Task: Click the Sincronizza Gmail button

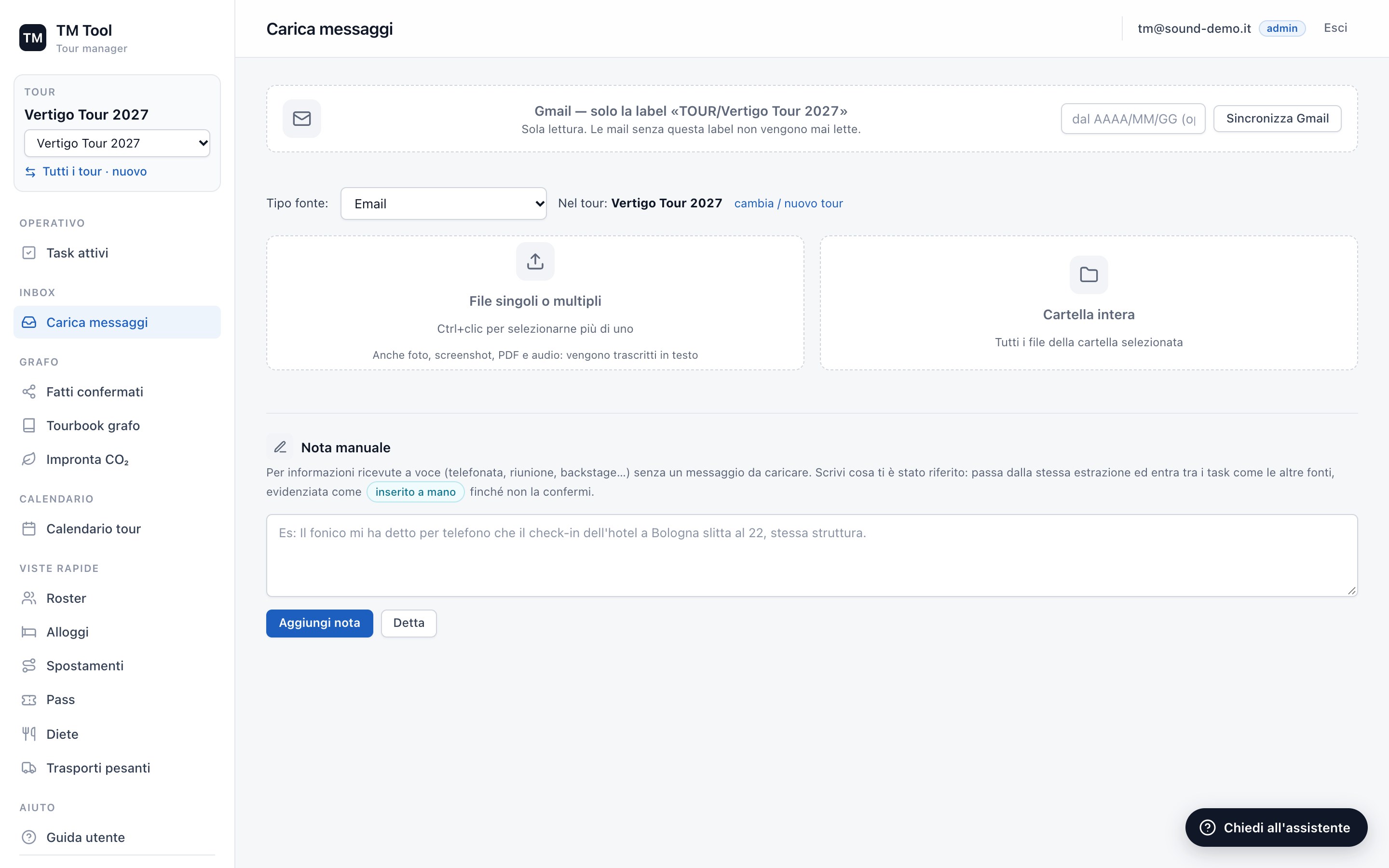Action: coord(1277,119)
